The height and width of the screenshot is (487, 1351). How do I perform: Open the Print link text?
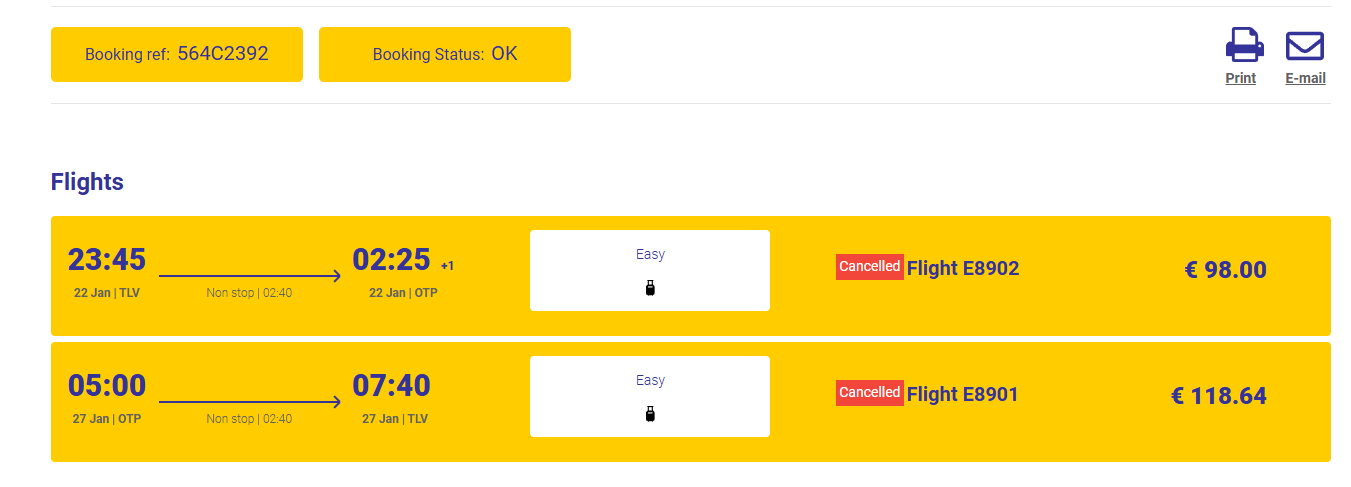(x=1241, y=78)
